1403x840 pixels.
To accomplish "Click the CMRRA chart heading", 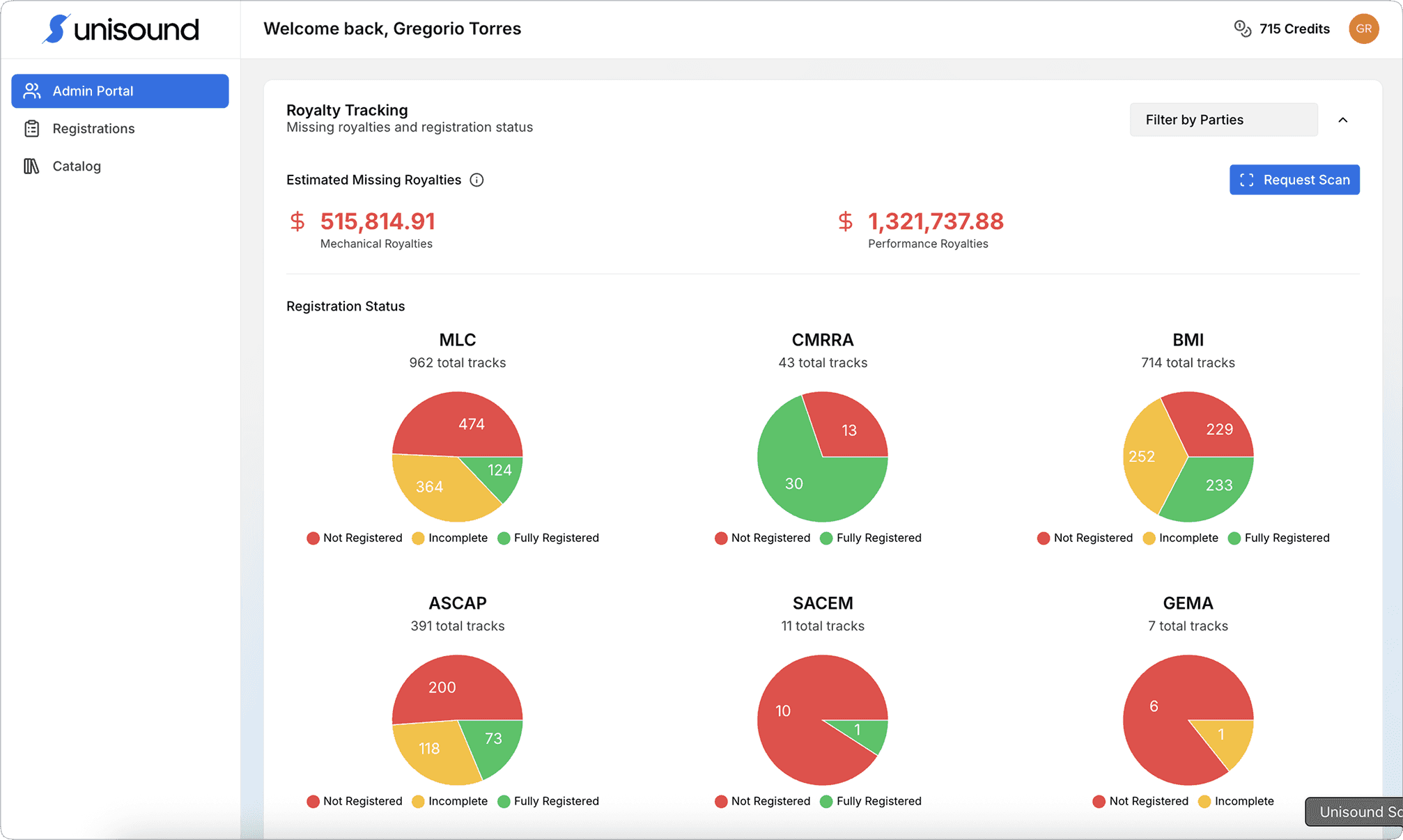I will [823, 340].
